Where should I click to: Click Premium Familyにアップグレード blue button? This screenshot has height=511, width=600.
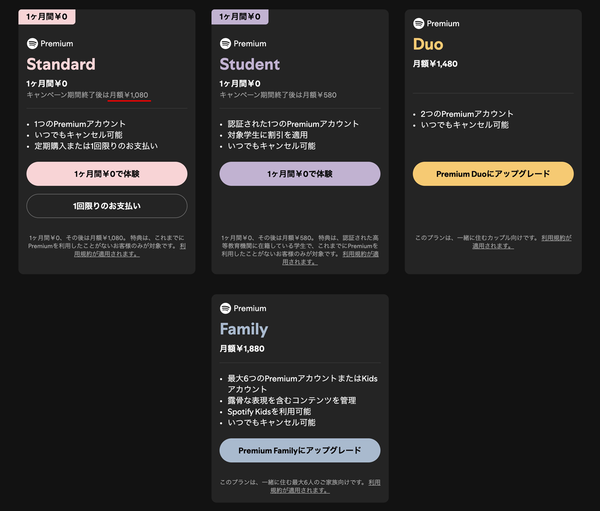click(x=300, y=451)
